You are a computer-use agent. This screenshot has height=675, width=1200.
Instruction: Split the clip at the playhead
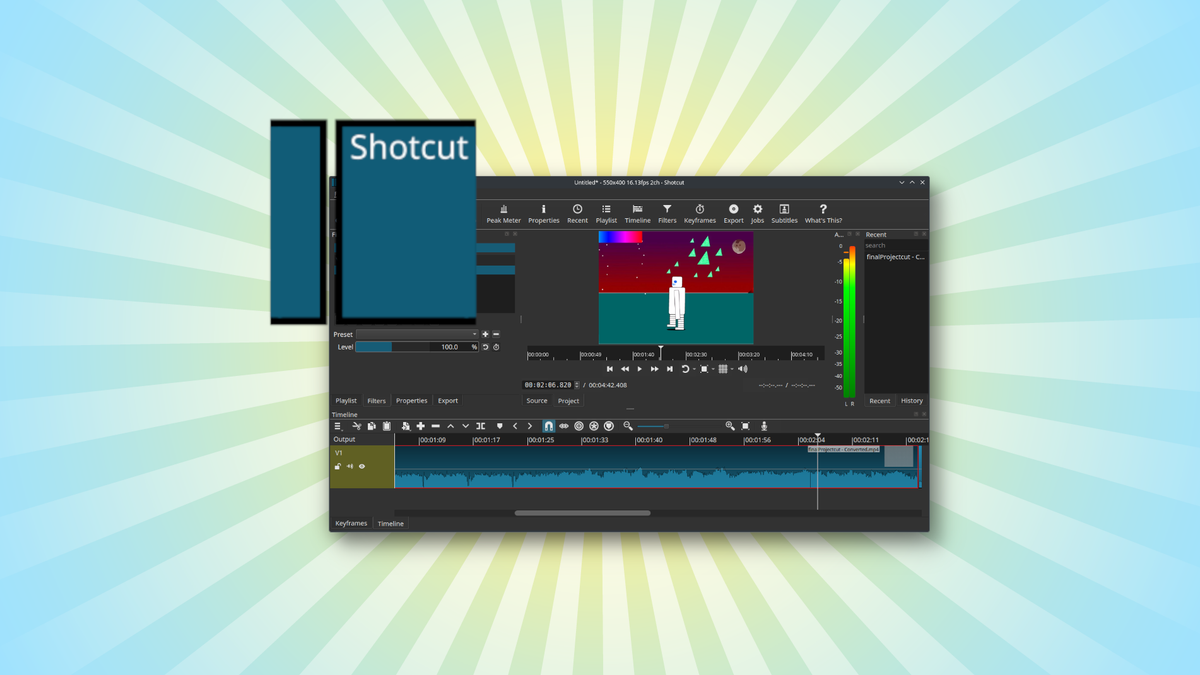481,426
